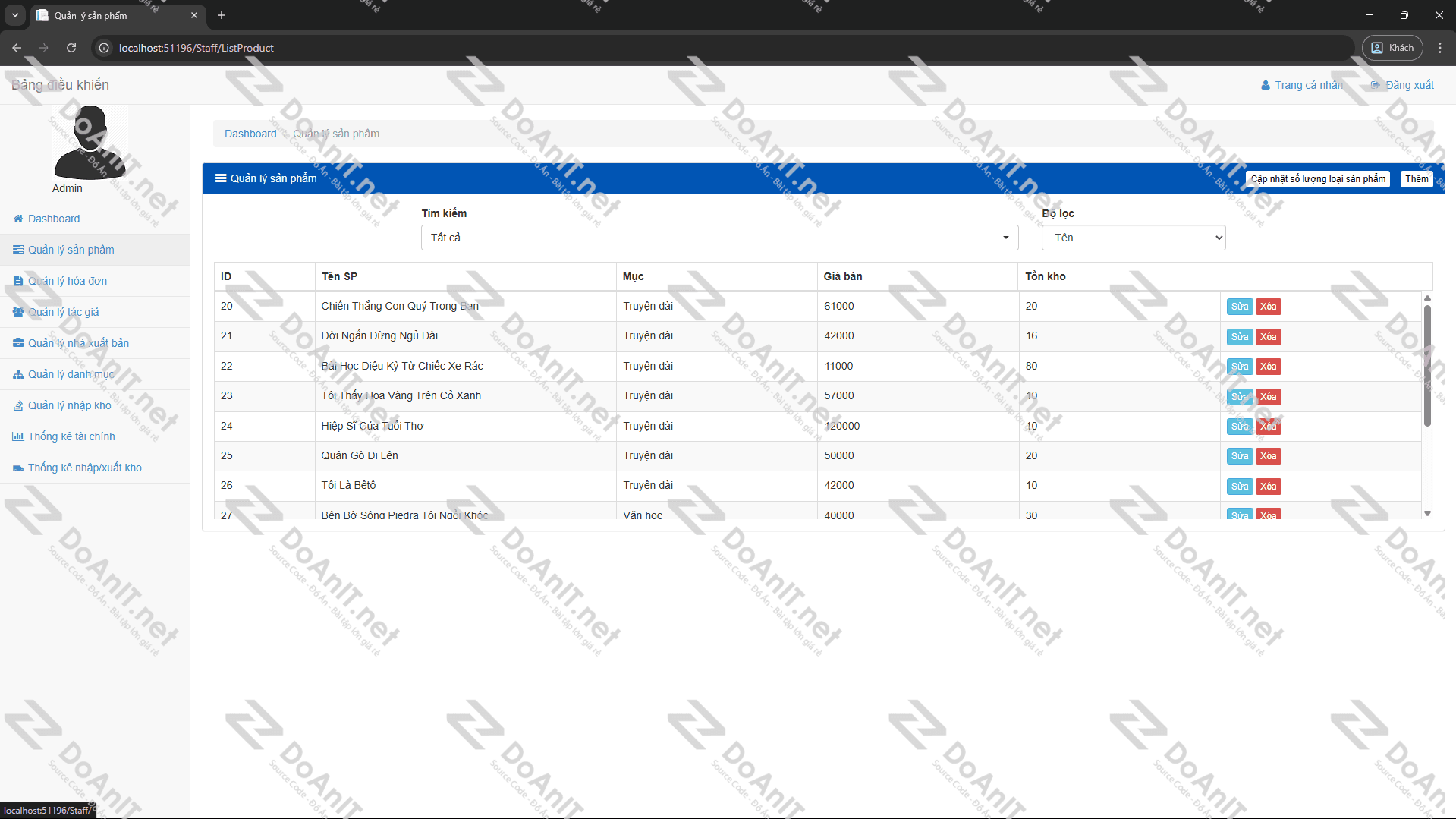This screenshot has width=1456, height=819.
Task: Click the users icon beside Quản lý tác giả
Action: [x=18, y=312]
